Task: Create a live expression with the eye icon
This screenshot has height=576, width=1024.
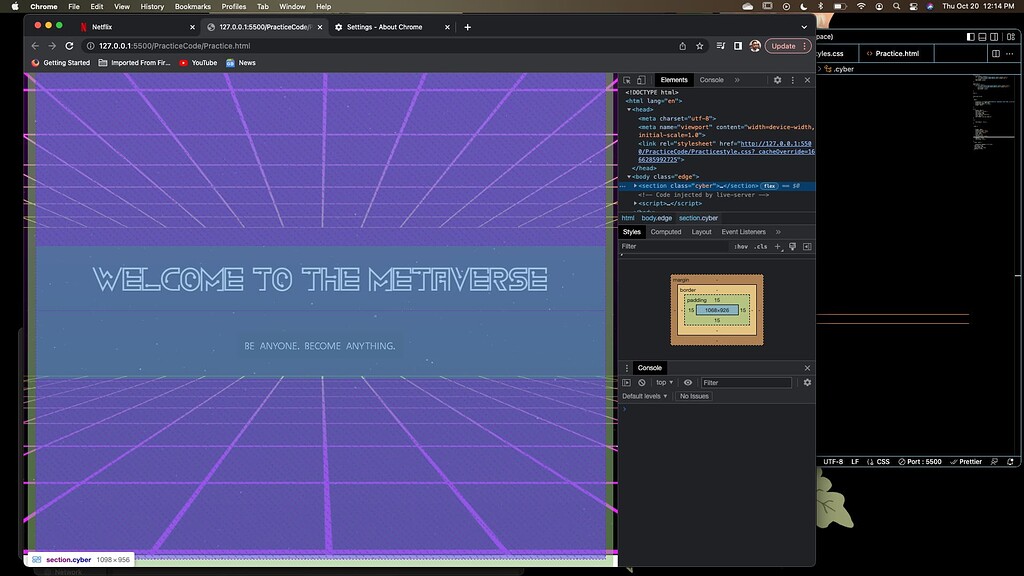Action: [x=688, y=382]
